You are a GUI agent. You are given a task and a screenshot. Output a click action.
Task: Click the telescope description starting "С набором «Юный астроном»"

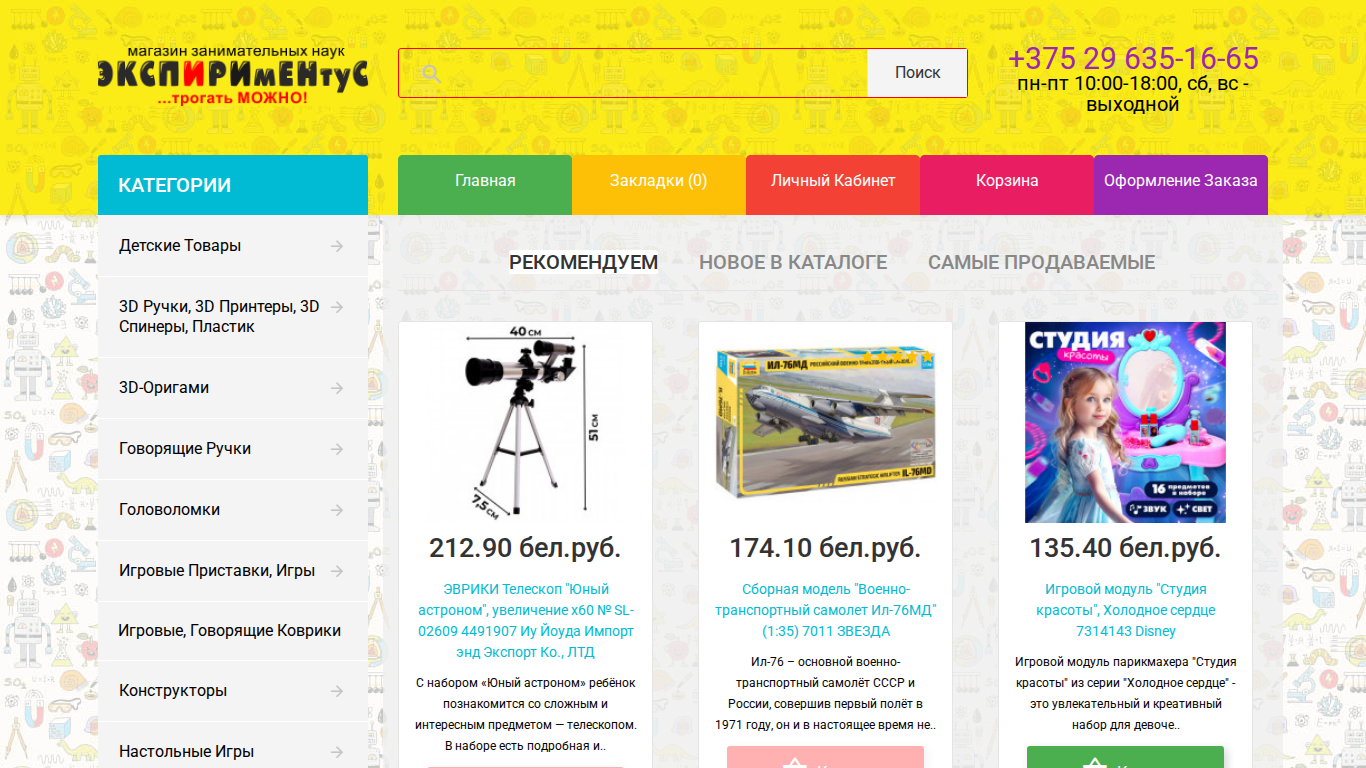pos(526,714)
